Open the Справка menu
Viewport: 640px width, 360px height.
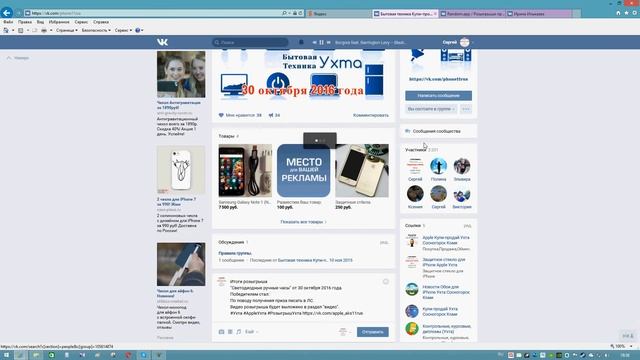(101, 22)
